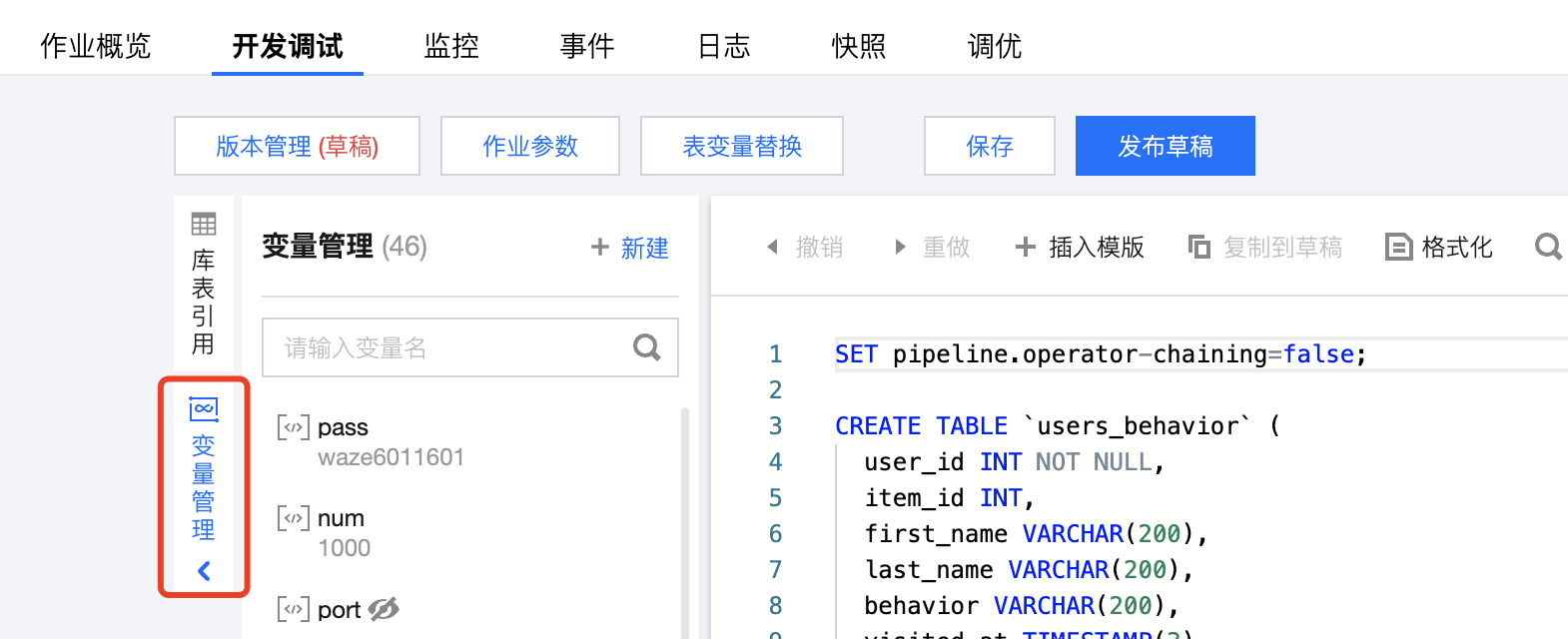The width and height of the screenshot is (1568, 639).
Task: Click 重做 text in editor toolbar
Action: pos(947,247)
